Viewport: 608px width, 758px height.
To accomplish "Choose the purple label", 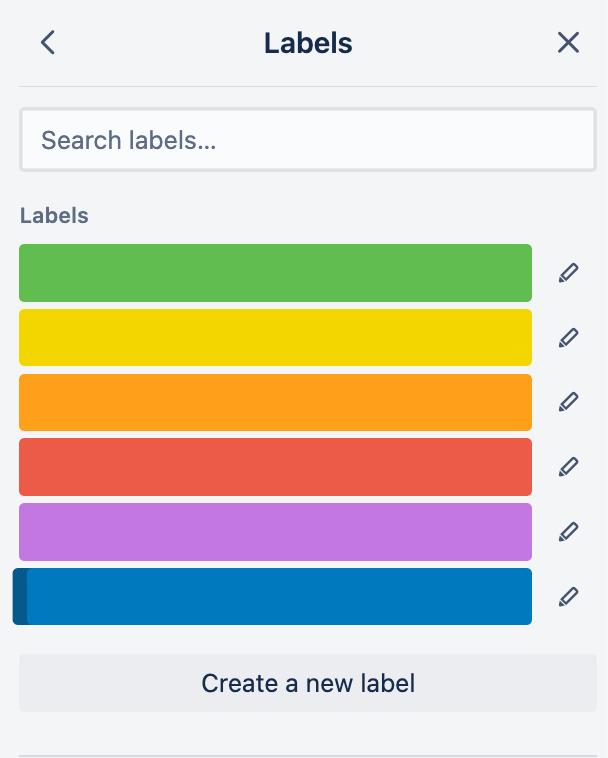I will (x=275, y=532).
